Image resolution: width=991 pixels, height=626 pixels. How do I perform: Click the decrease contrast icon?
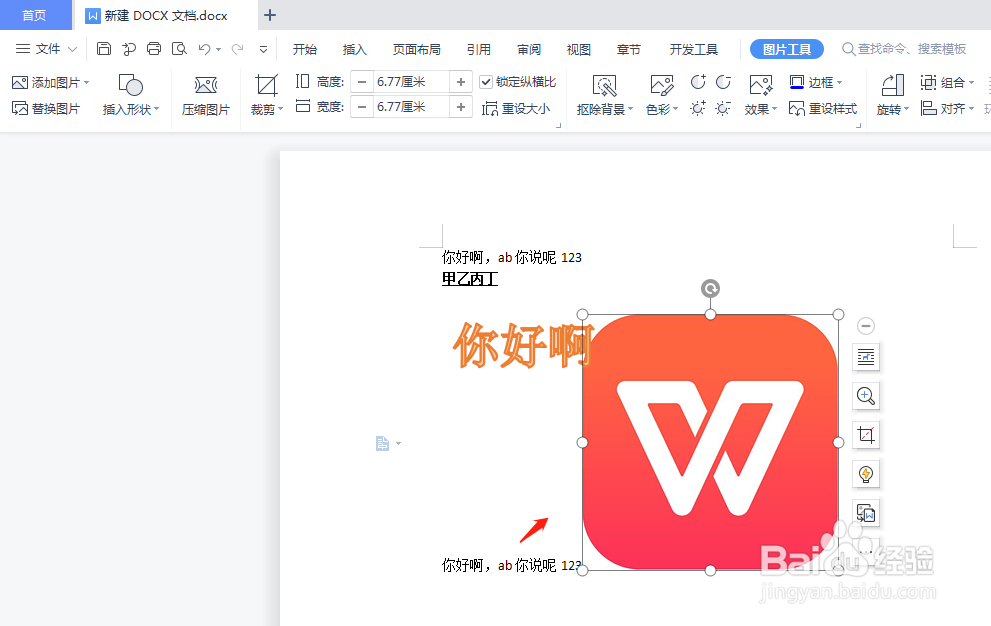pos(724,82)
